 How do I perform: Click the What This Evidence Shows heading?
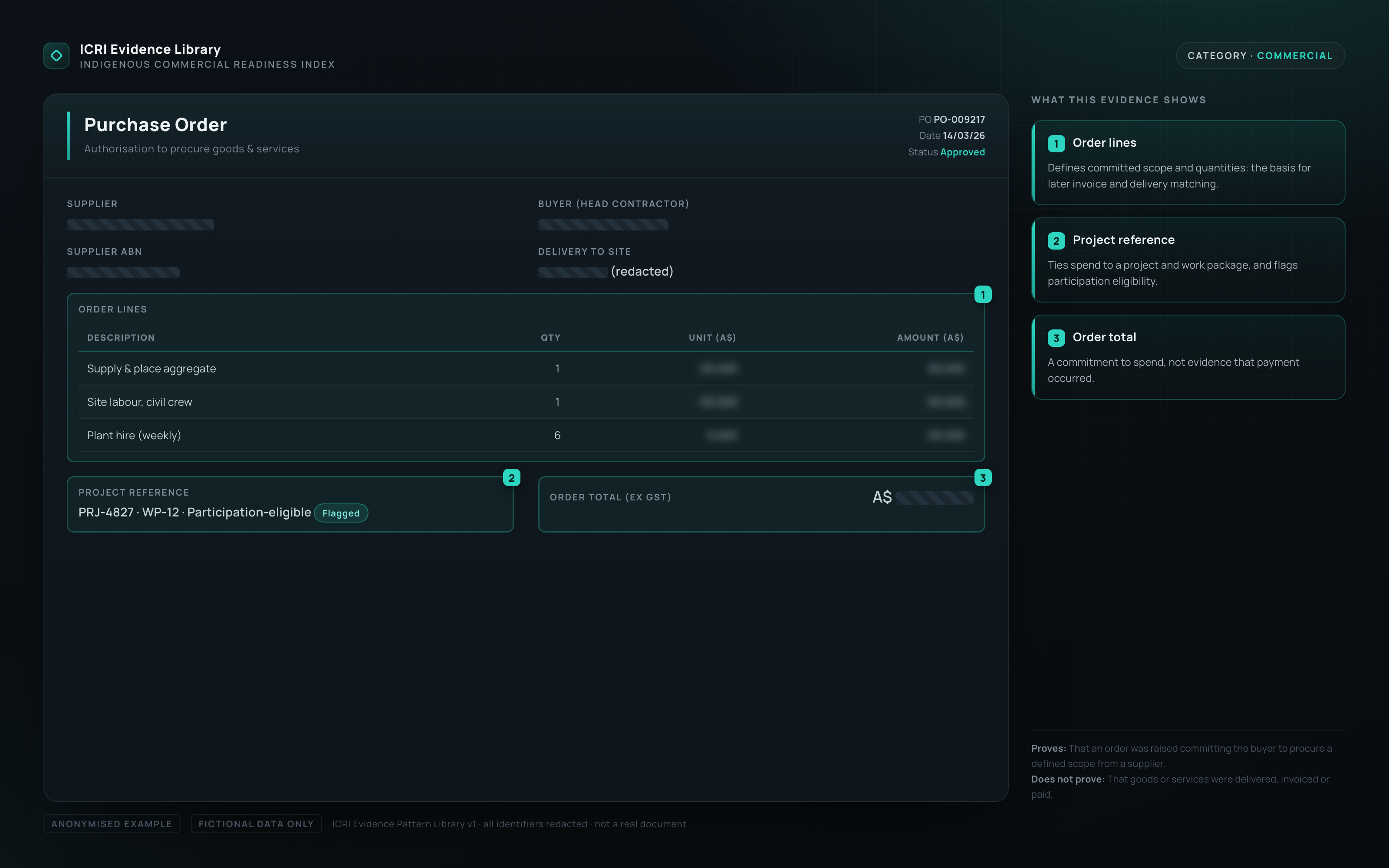pyautogui.click(x=1119, y=100)
